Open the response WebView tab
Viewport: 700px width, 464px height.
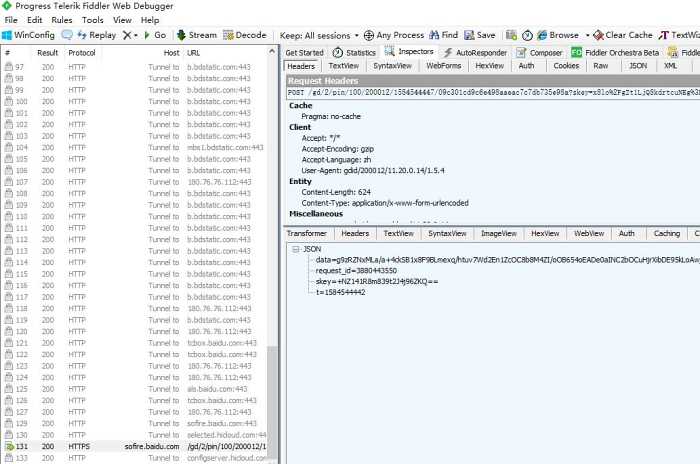tap(589, 234)
